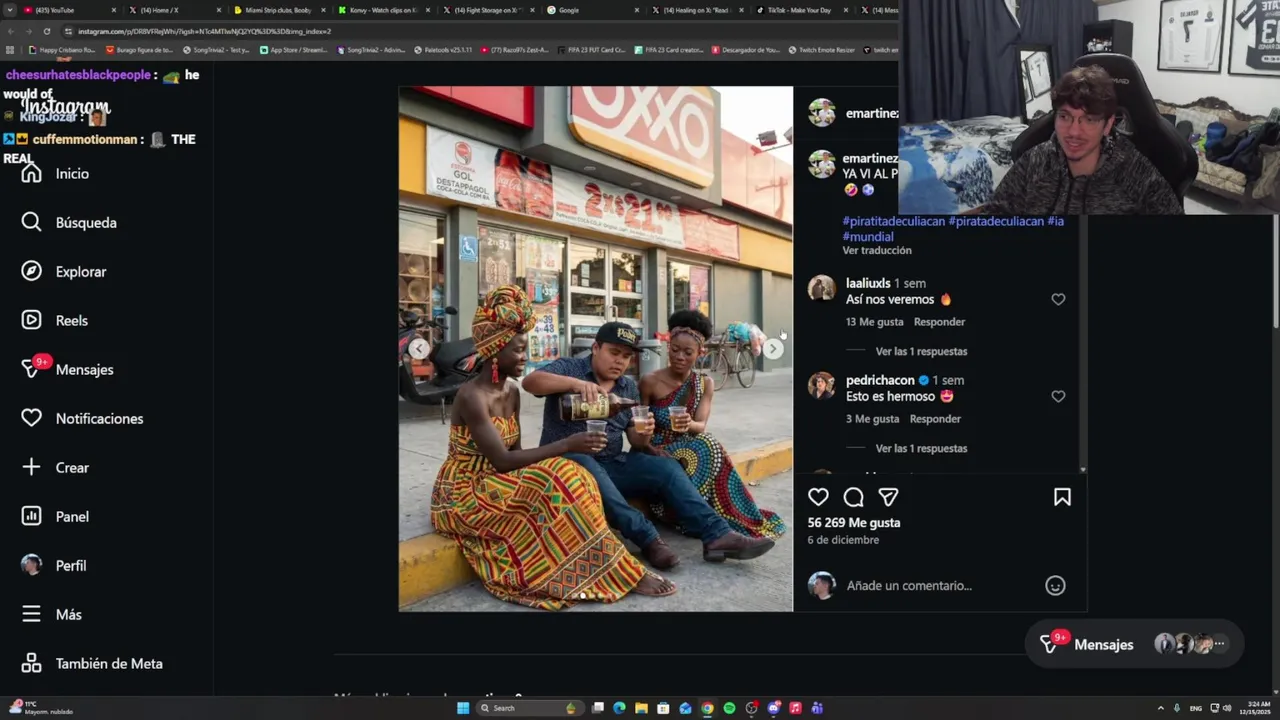Like the laaliuxls comment
1280x720 pixels.
(1058, 299)
